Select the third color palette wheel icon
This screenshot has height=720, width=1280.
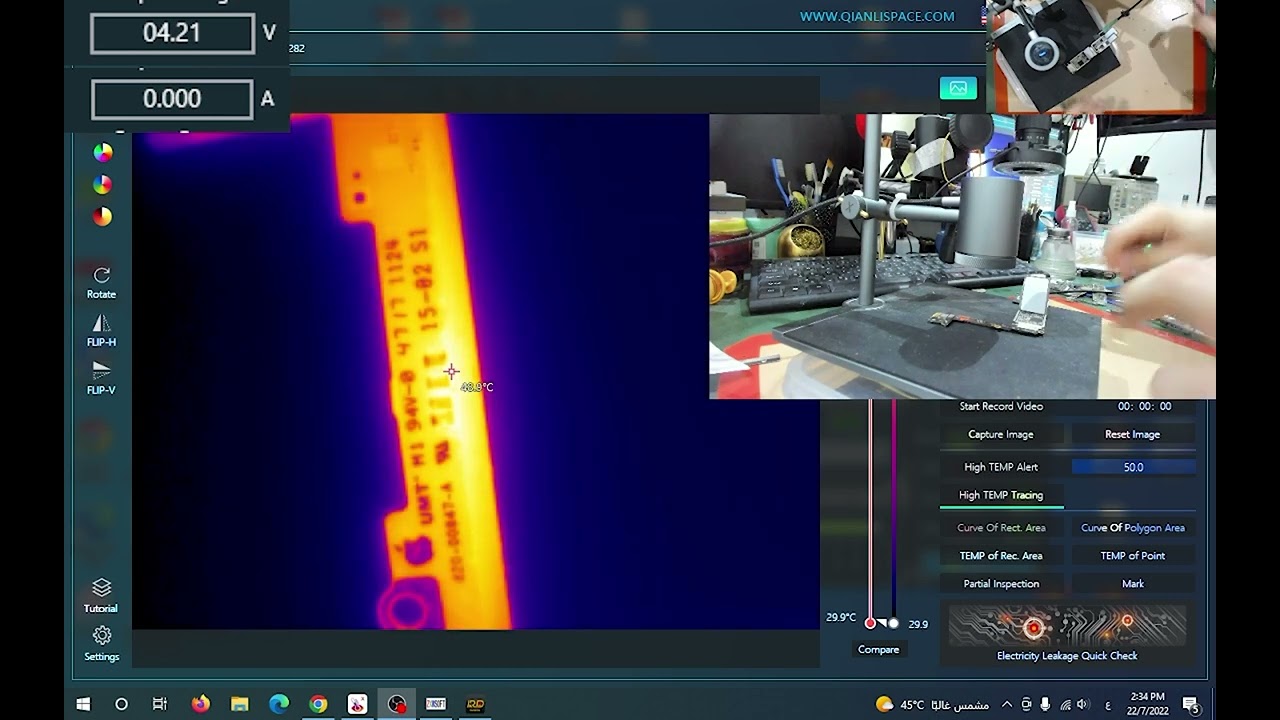102,217
